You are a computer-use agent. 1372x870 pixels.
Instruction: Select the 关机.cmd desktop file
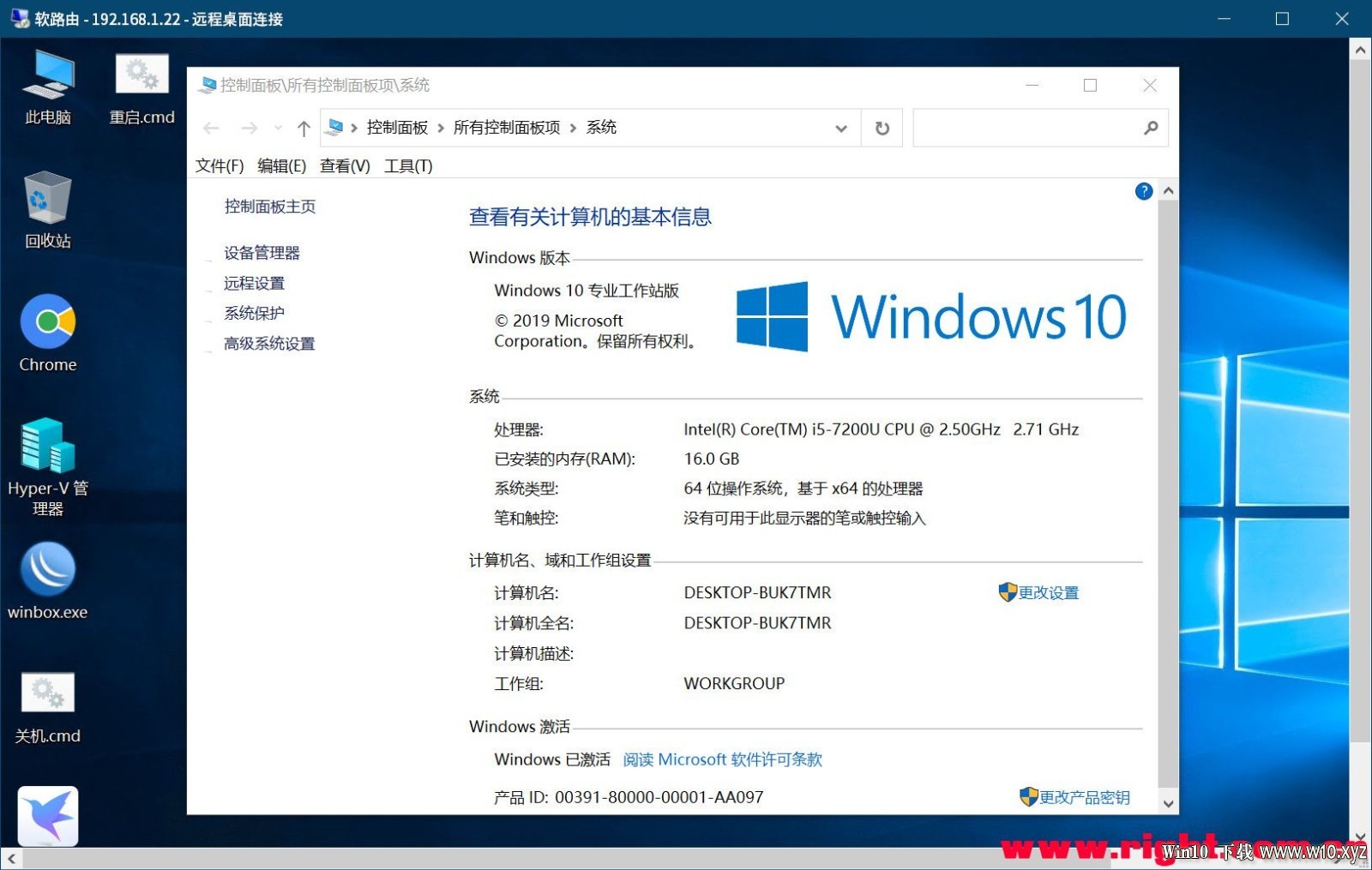48,708
